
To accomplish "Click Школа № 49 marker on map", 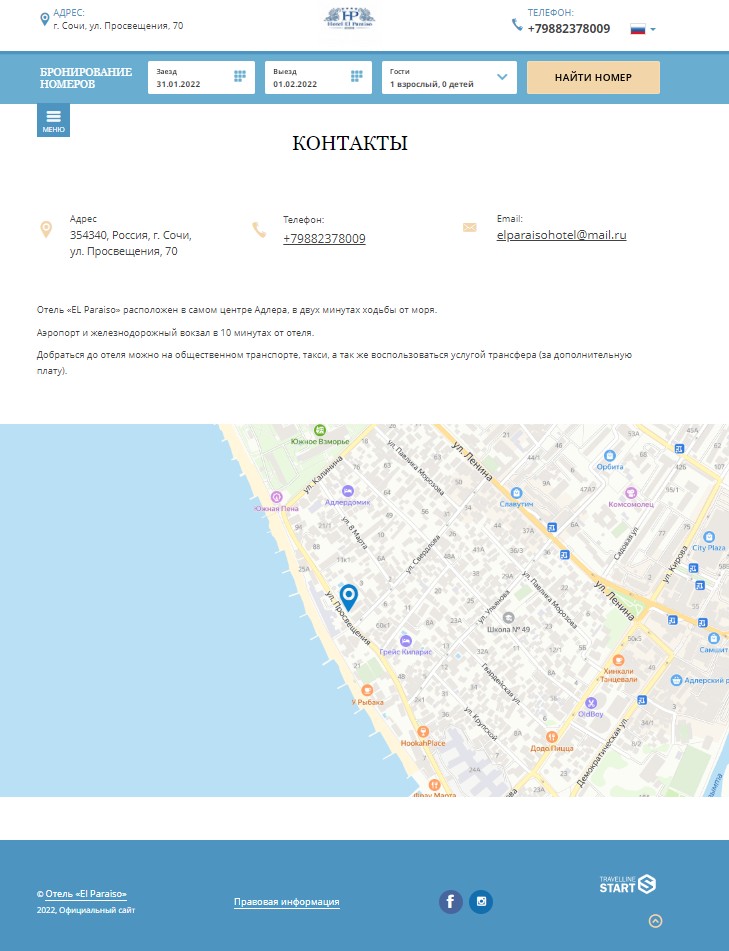I will click(x=508, y=618).
